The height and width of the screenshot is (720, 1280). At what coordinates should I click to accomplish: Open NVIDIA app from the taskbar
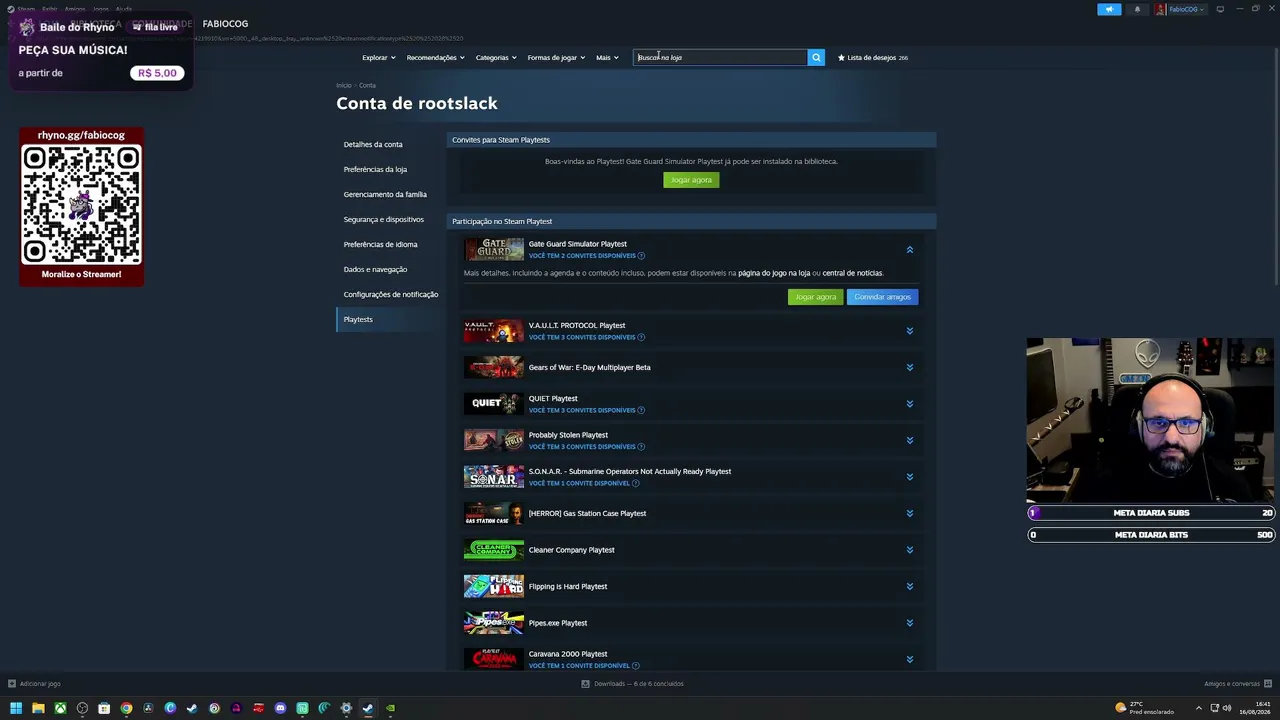pyautogui.click(x=390, y=708)
